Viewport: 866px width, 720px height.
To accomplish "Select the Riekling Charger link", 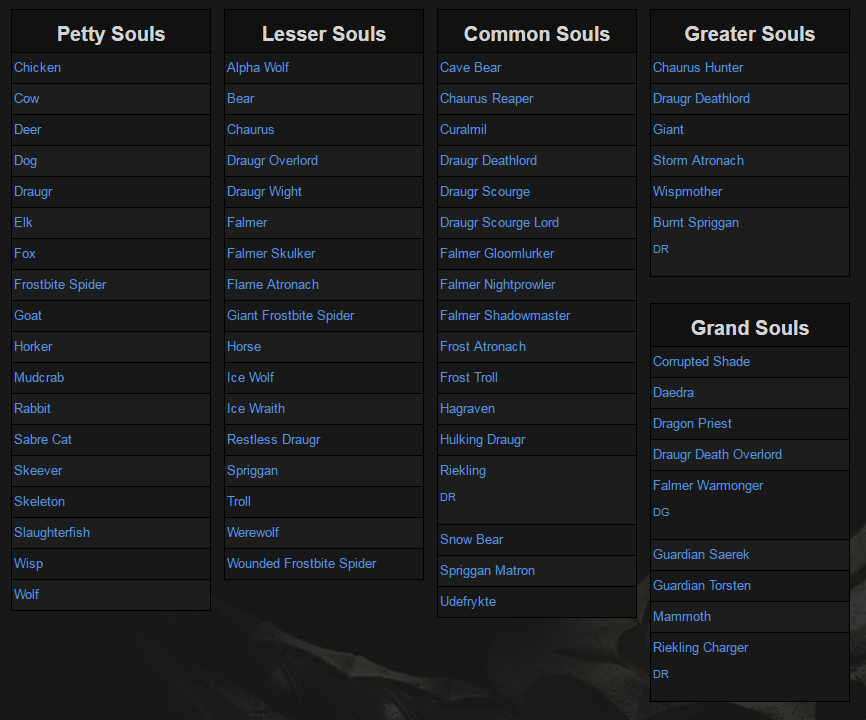I will tap(700, 648).
